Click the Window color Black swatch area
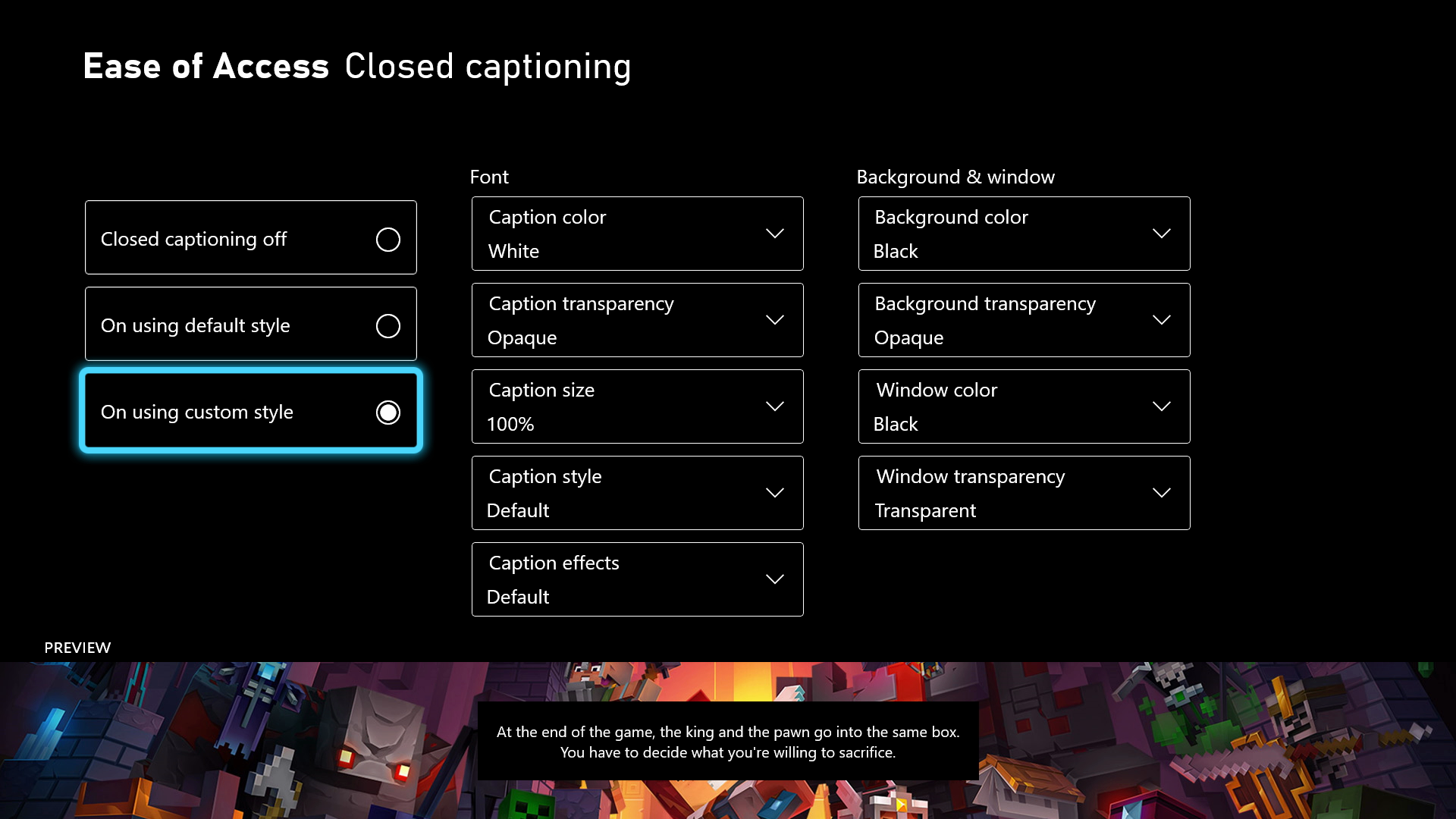1456x819 pixels. point(1024,406)
